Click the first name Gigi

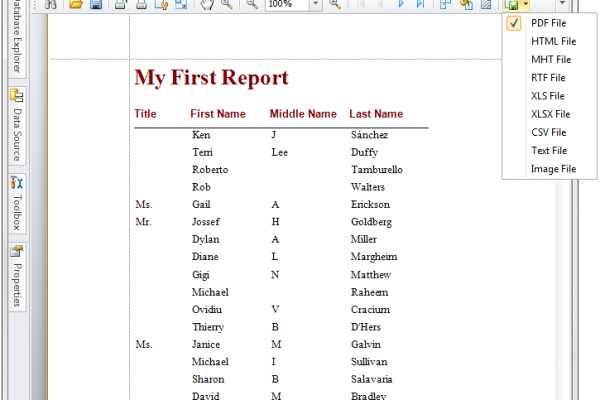(201, 275)
